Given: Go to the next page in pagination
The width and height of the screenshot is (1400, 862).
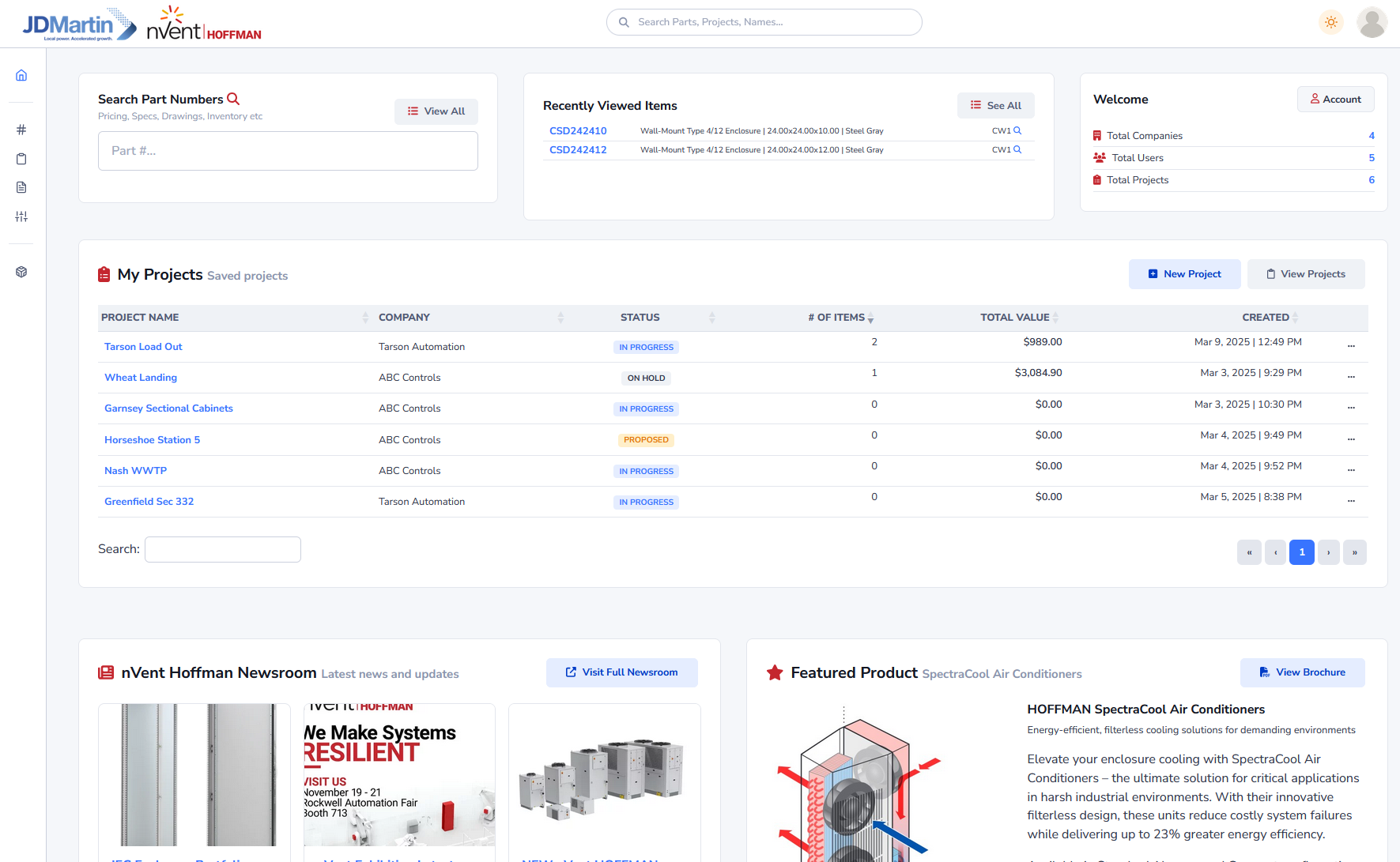Looking at the screenshot, I should point(1328,552).
